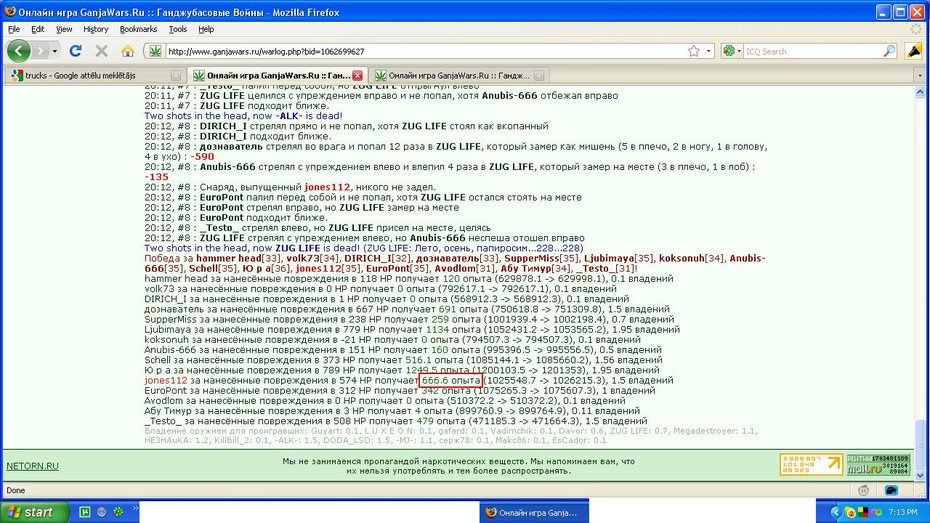Close the third GanjaWars tab
The image size is (930, 523).
tap(539, 76)
